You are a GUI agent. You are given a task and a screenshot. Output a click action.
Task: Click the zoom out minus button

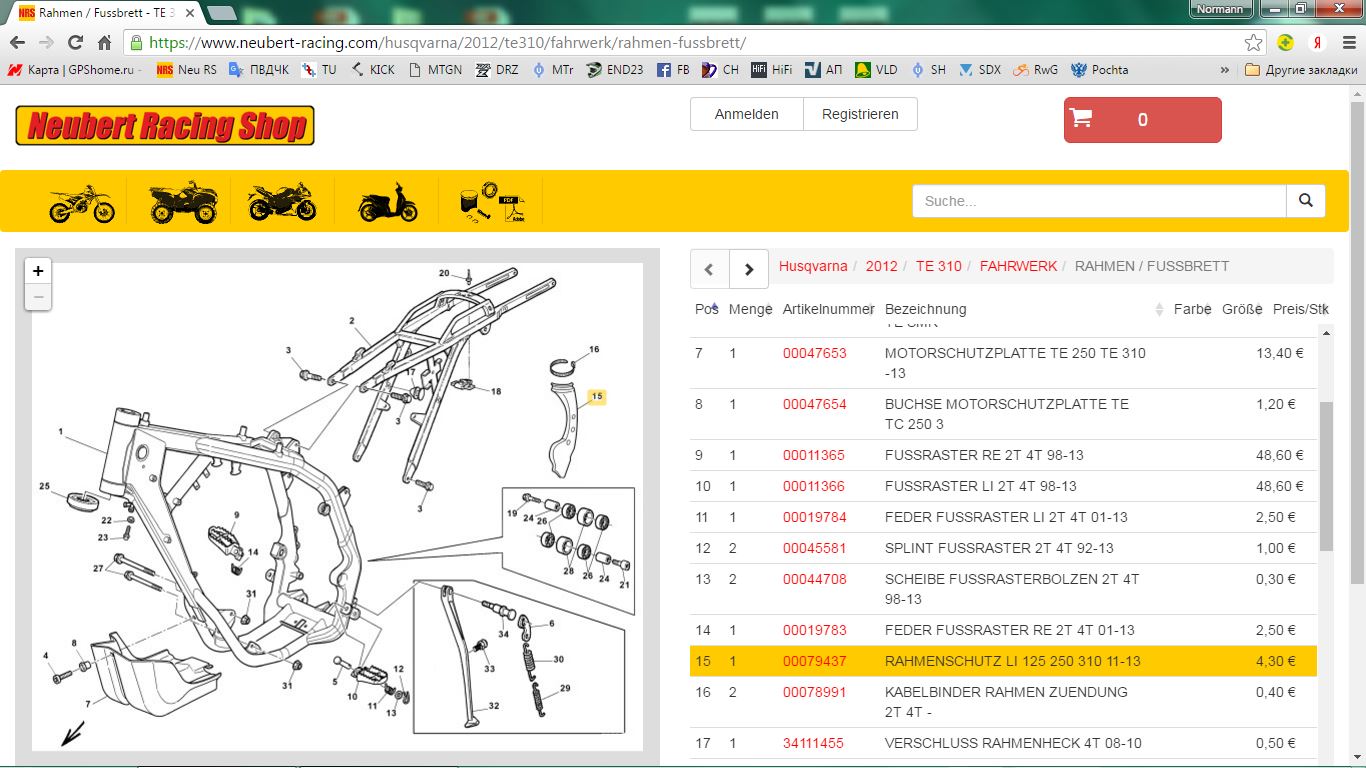click(x=38, y=297)
